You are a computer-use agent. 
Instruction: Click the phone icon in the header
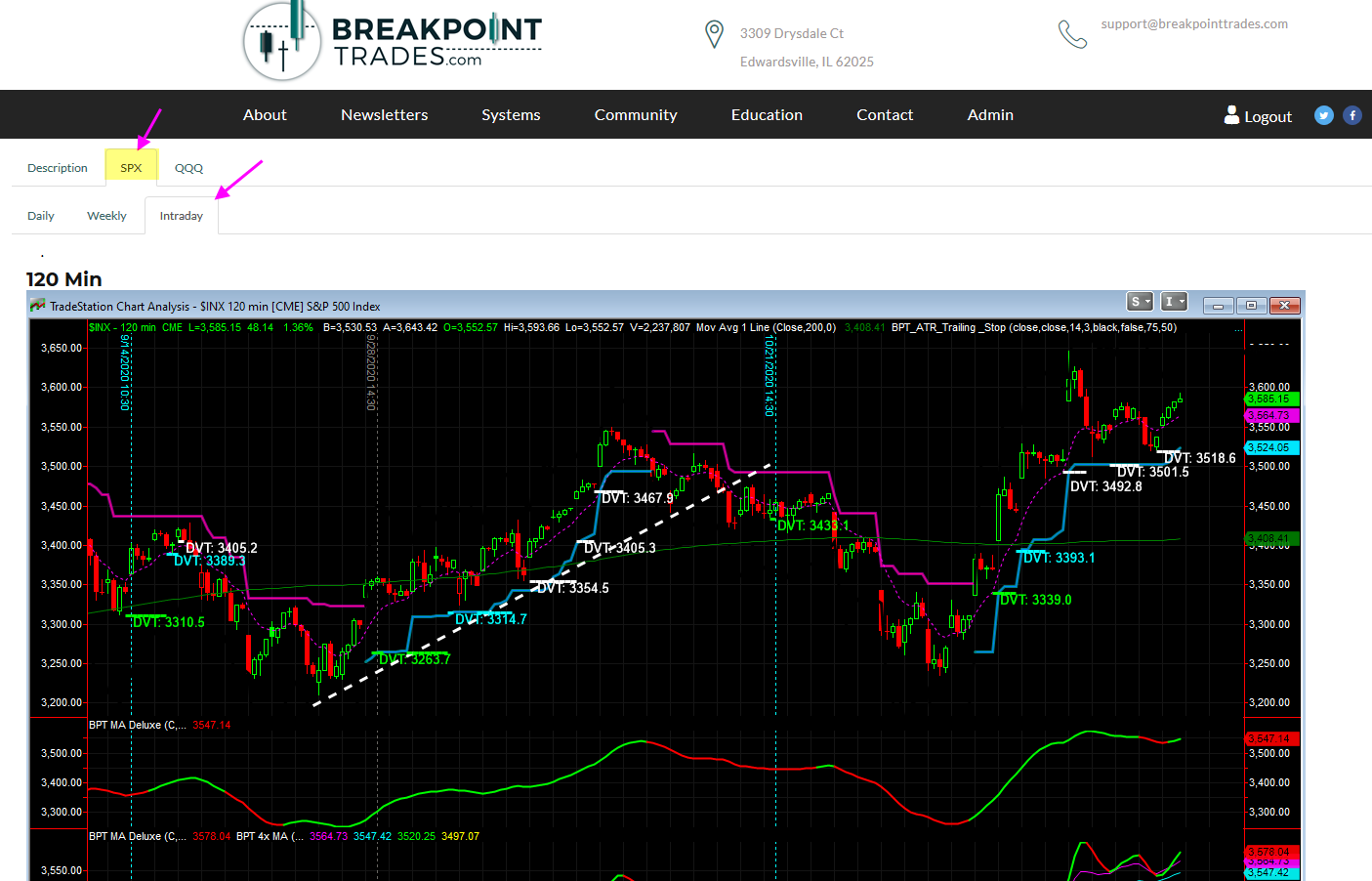click(x=1072, y=34)
